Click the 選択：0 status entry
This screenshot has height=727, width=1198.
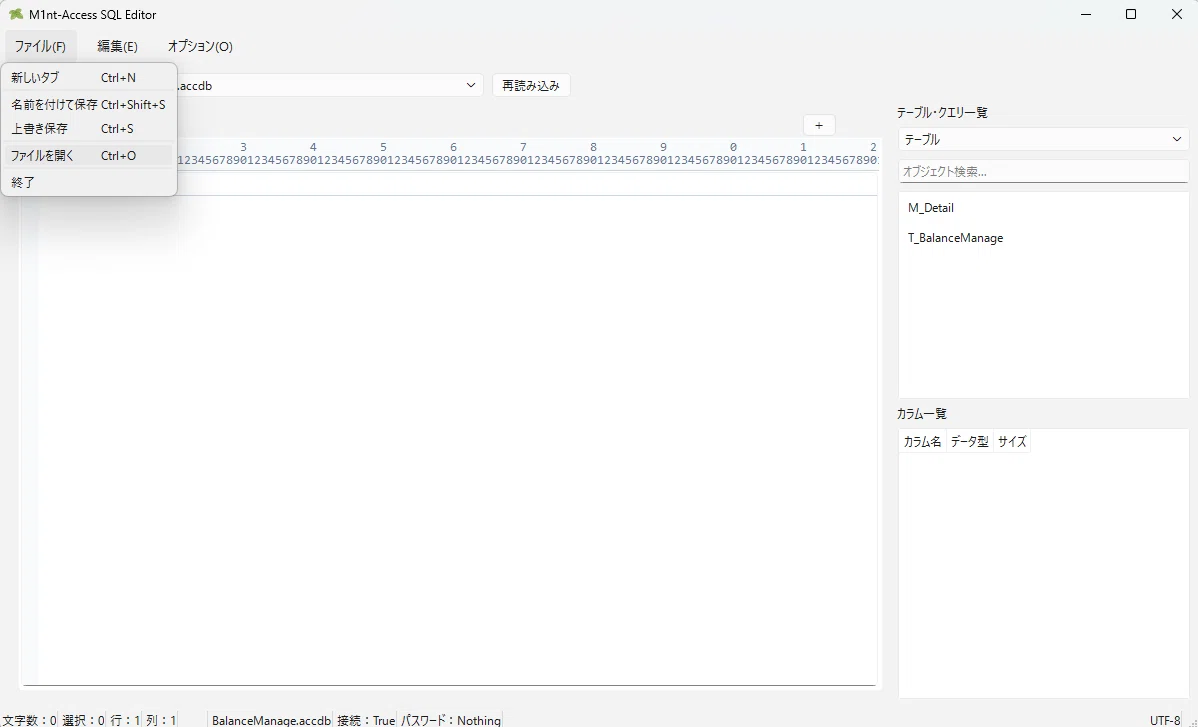coord(83,720)
